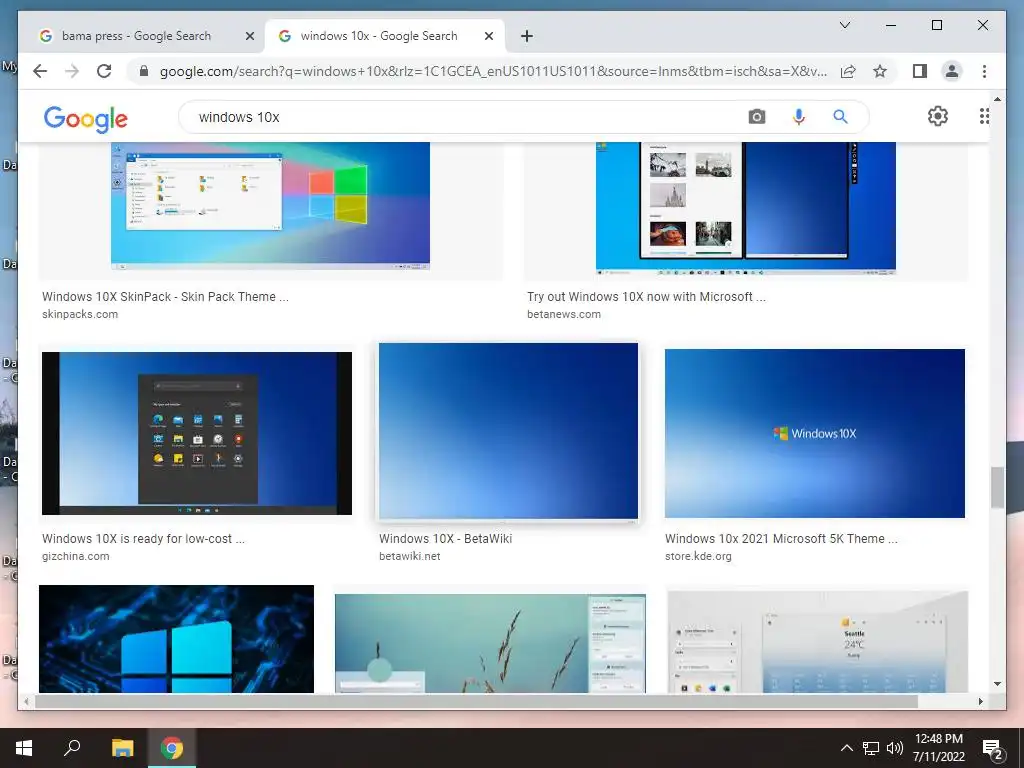The height and width of the screenshot is (768, 1024).
Task: Visit skinpacks.com source link
Action: [x=80, y=314]
